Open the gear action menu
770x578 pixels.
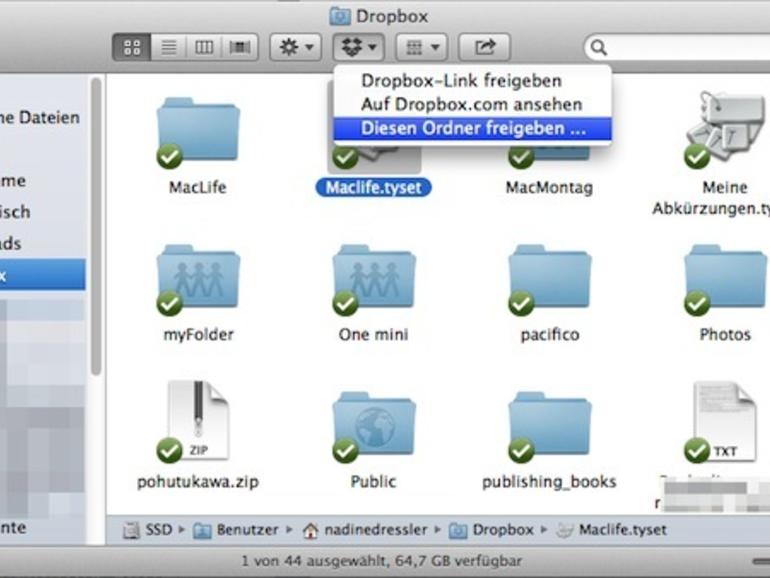(296, 47)
